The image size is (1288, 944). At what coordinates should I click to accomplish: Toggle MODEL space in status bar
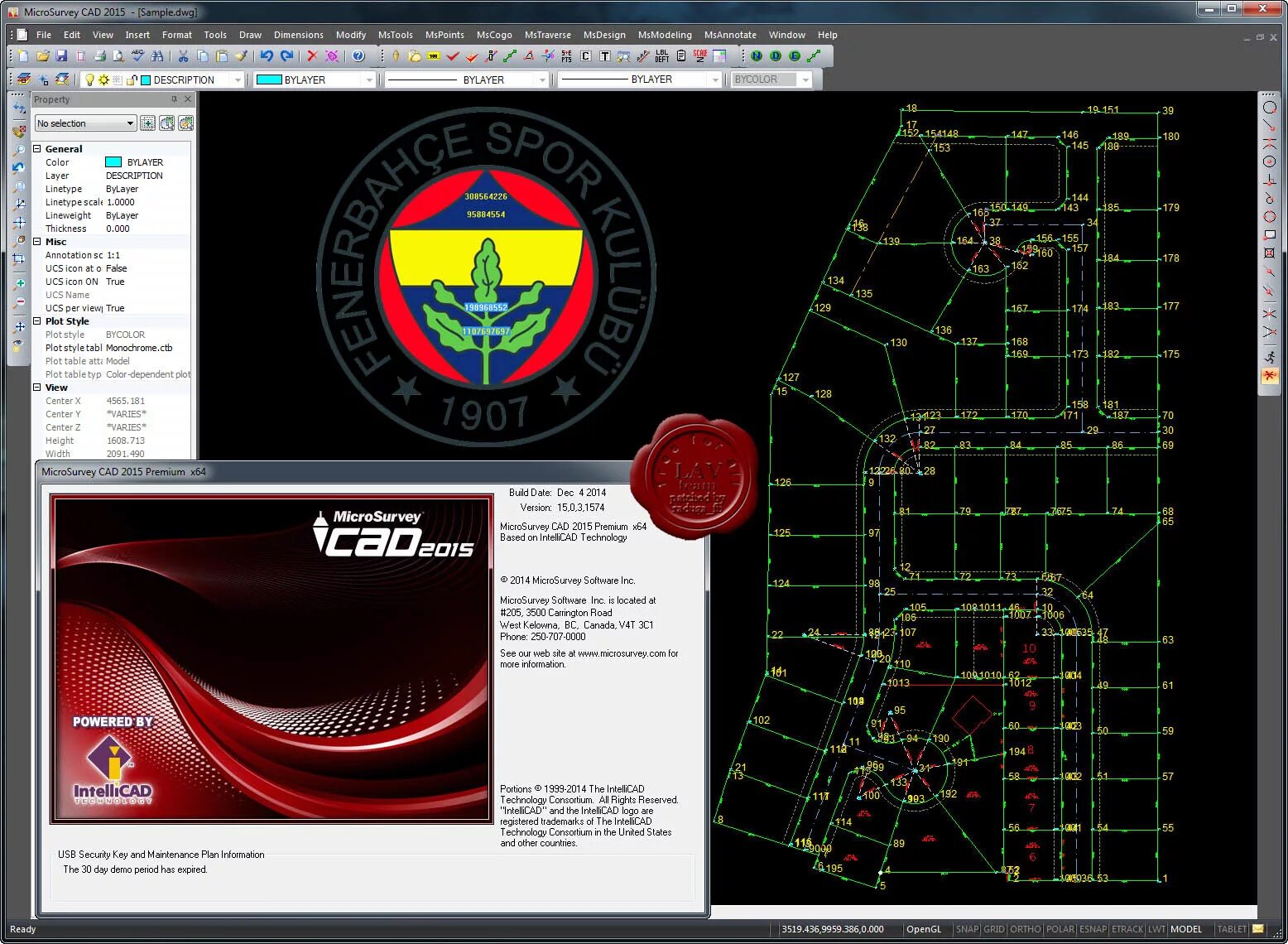coord(1186,929)
